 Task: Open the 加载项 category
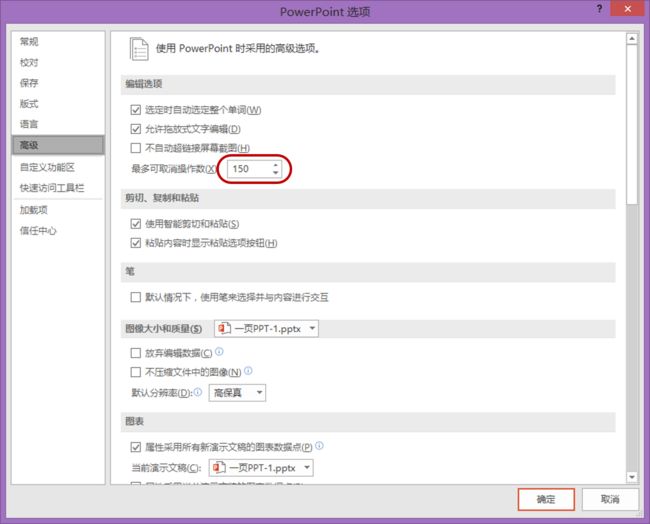coord(34,210)
